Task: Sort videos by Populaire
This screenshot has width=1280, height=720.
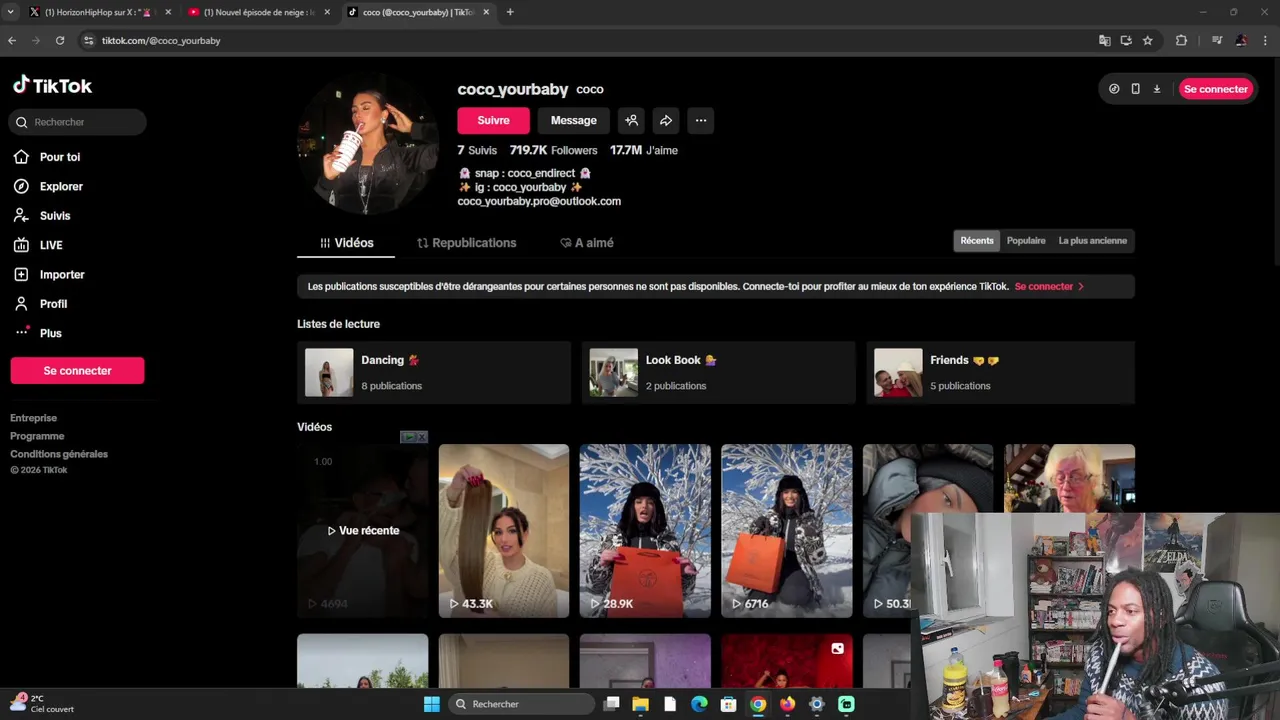Action: coord(1026,240)
